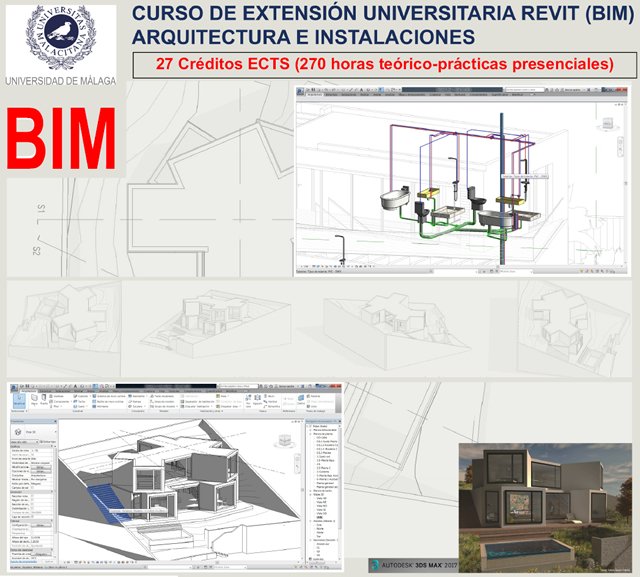Open Masa y emplazamiento tab, lower window
The width and height of the screenshot is (640, 577).
coord(126,391)
